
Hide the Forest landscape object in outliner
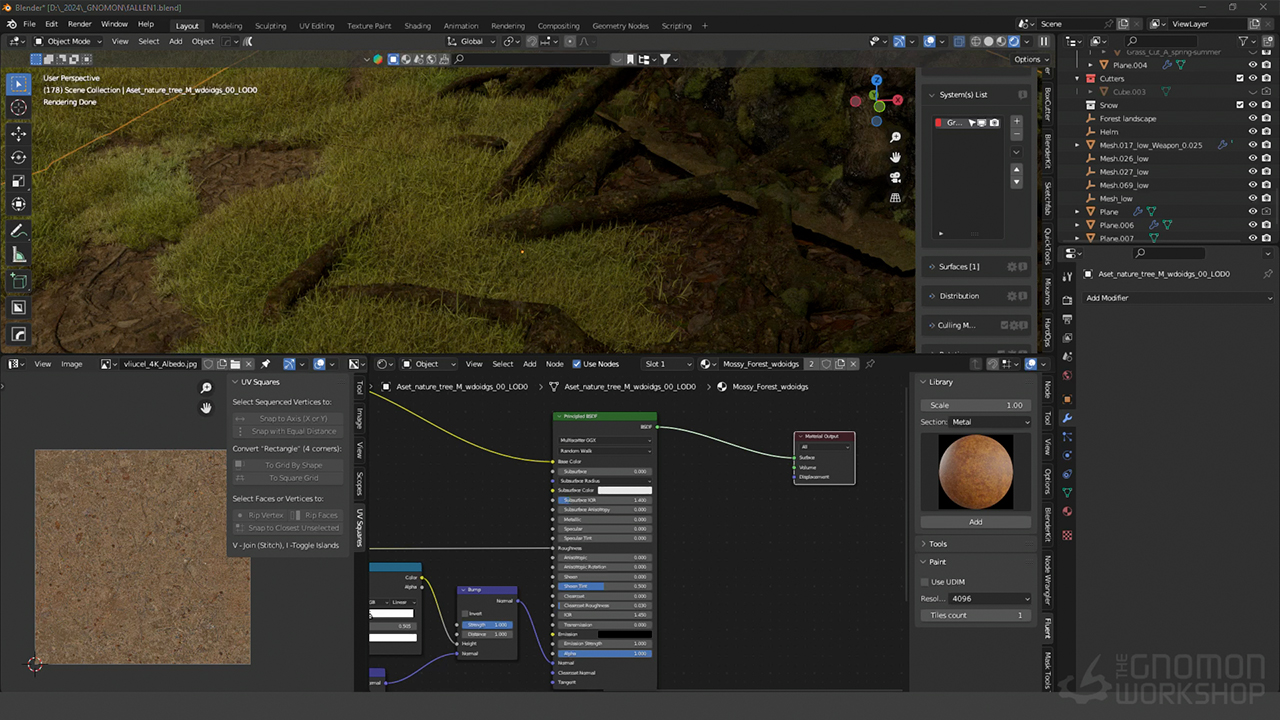tap(1252, 118)
